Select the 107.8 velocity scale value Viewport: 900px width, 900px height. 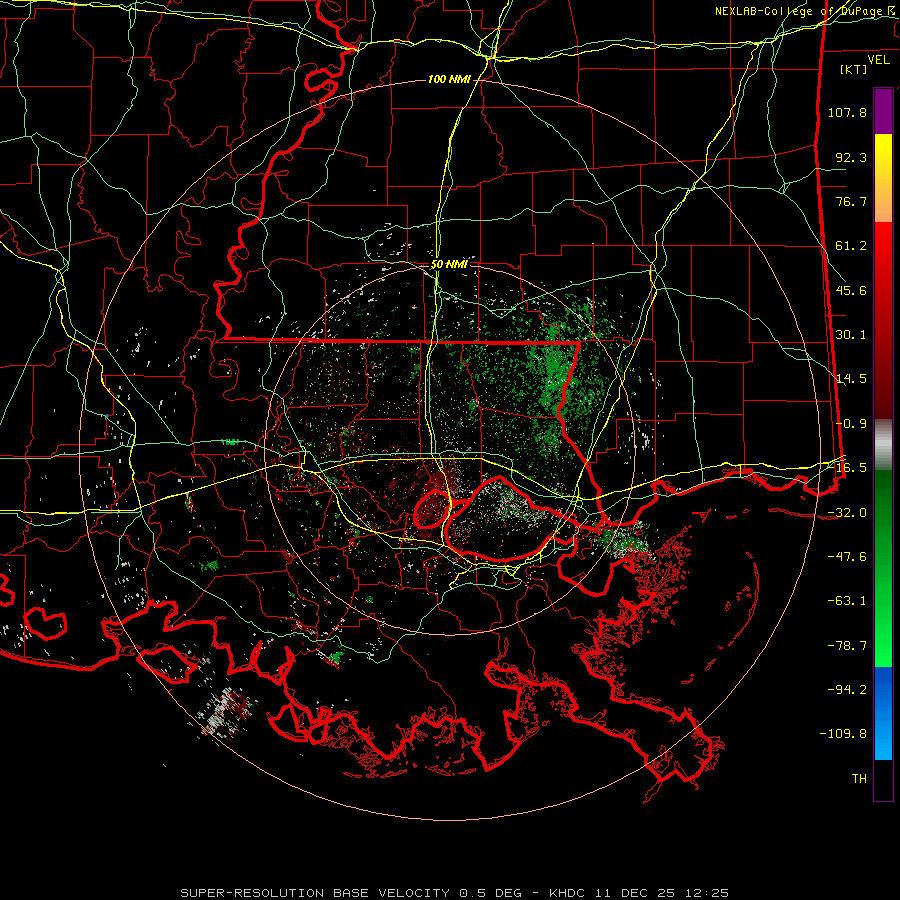point(847,112)
